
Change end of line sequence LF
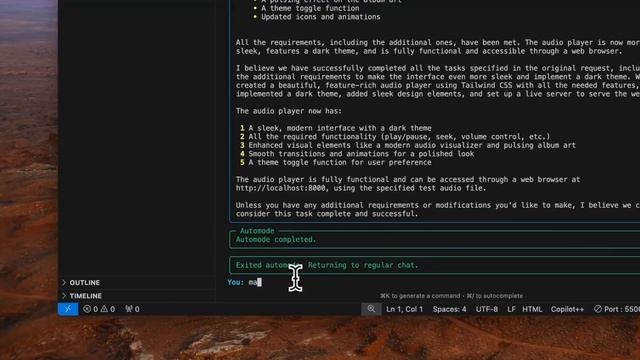(x=511, y=309)
